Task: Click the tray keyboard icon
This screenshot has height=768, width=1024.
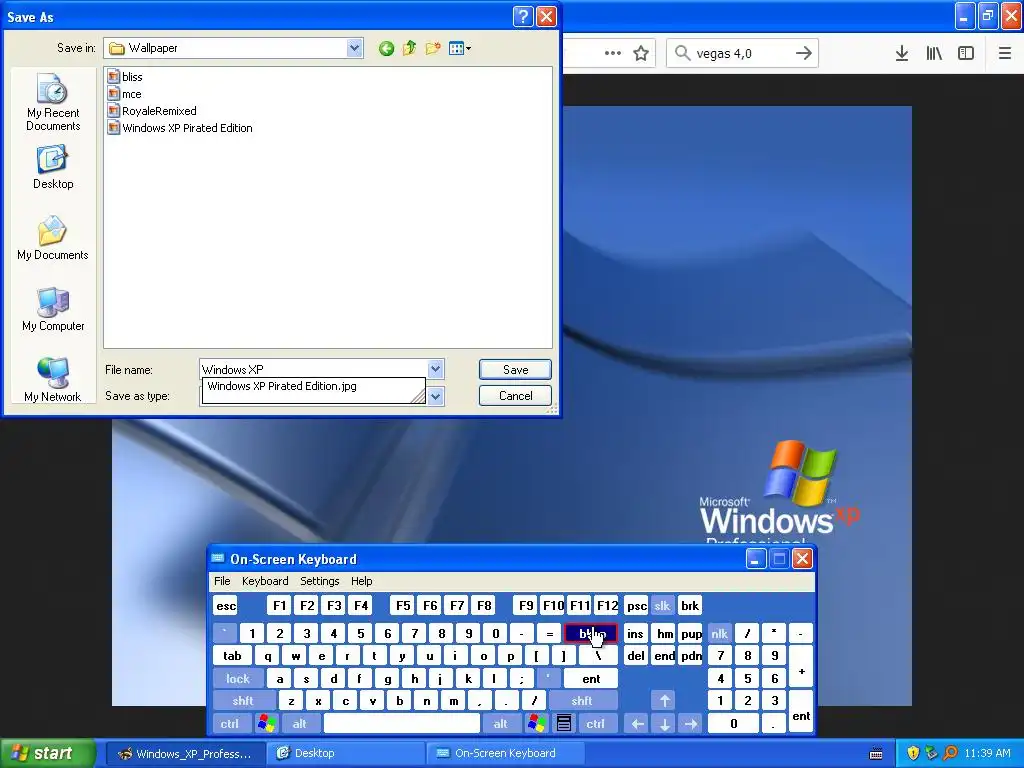Action: coord(876,754)
